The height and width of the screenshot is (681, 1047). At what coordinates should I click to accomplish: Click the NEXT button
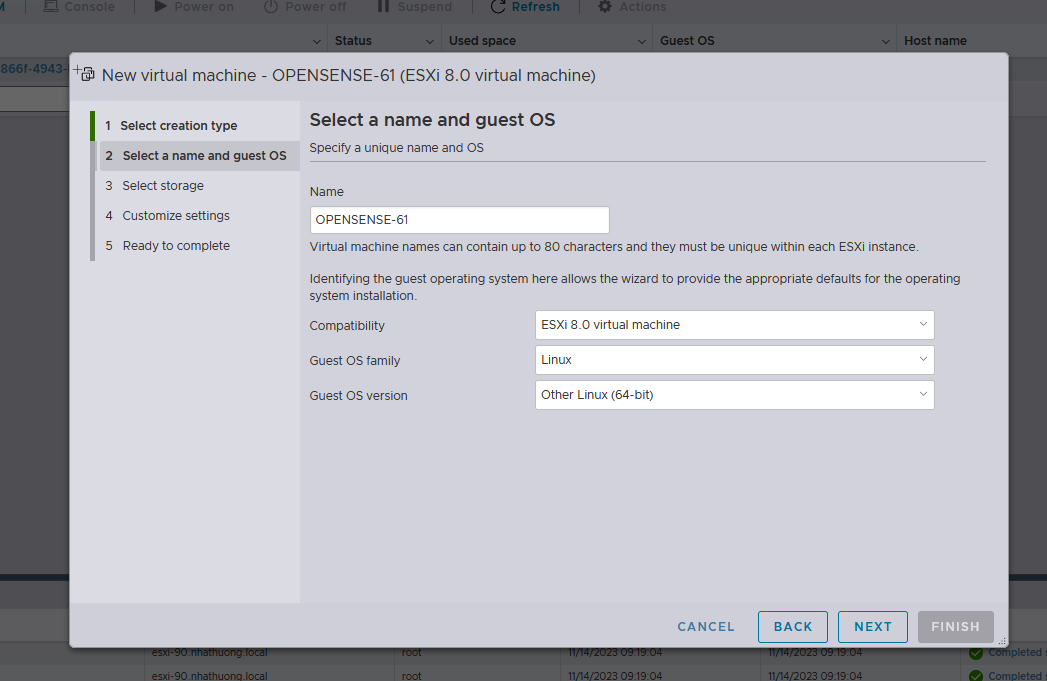[872, 627]
